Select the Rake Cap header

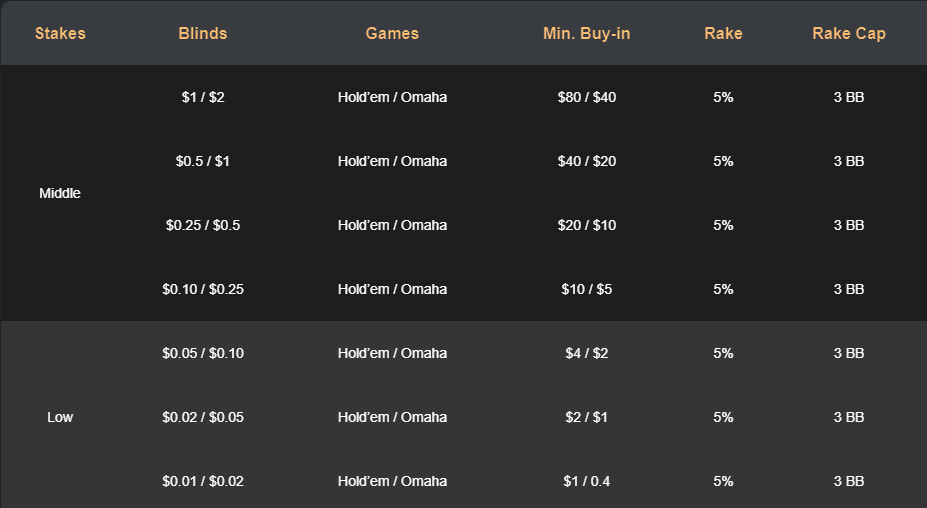pos(849,34)
